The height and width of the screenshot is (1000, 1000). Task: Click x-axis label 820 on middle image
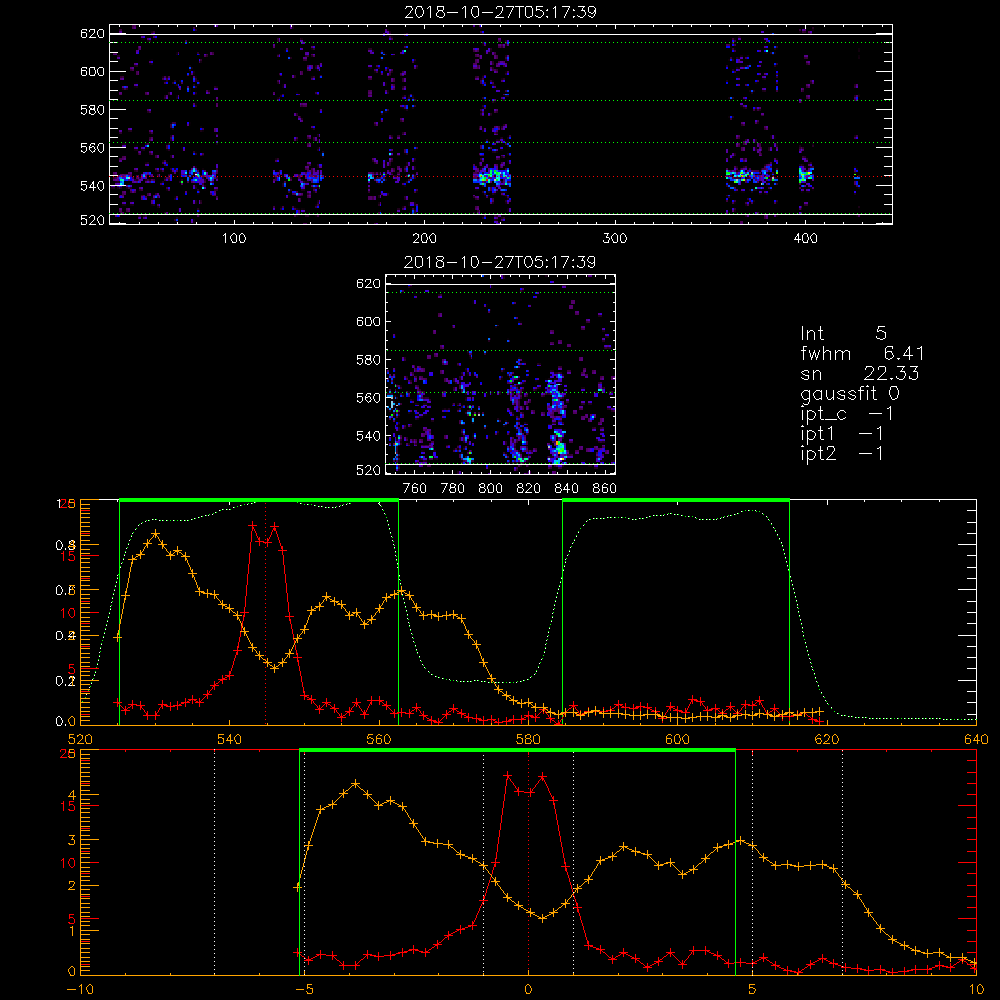(x=529, y=489)
